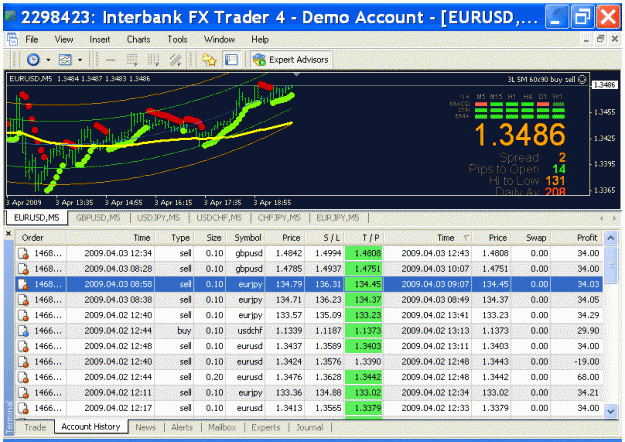Open the Alerts terminal tab
Screen dimensions: 625x442
[x=182, y=427]
